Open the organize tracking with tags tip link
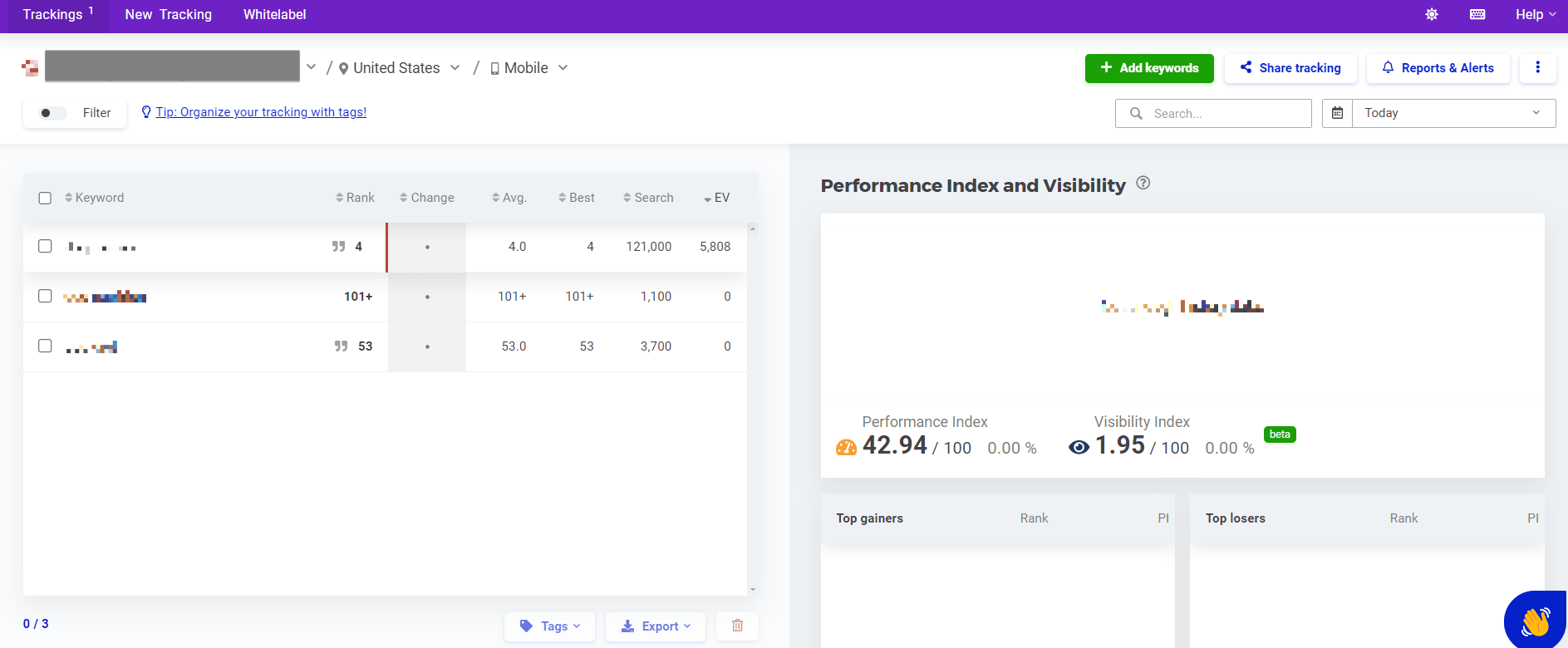Viewport: 1568px width, 648px height. (261, 112)
